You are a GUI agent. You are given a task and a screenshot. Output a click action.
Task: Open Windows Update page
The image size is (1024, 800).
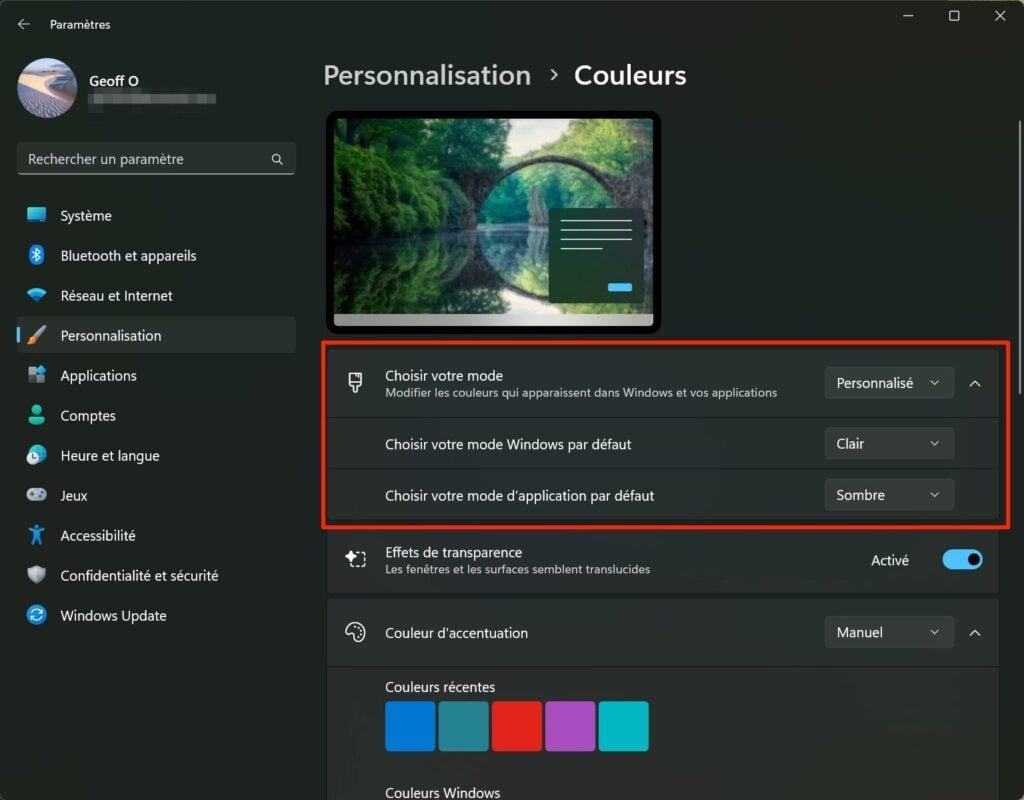156,615
